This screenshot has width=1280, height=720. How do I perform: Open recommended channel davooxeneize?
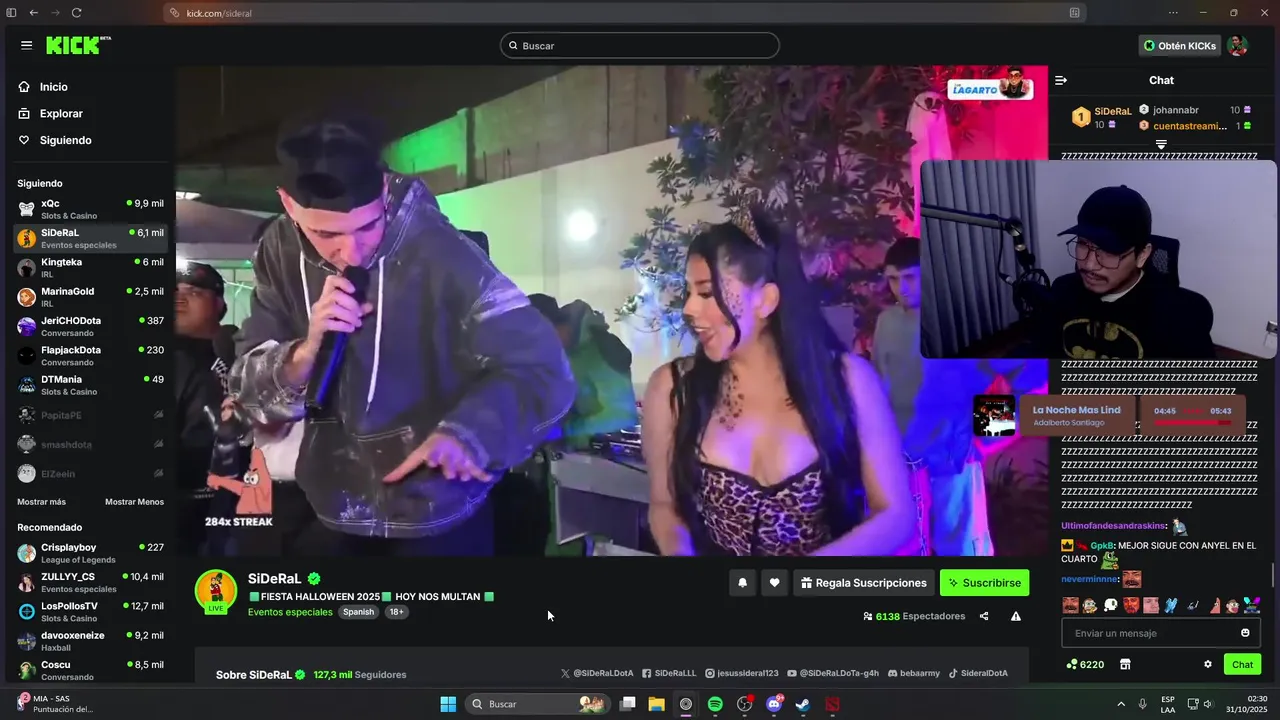point(90,641)
